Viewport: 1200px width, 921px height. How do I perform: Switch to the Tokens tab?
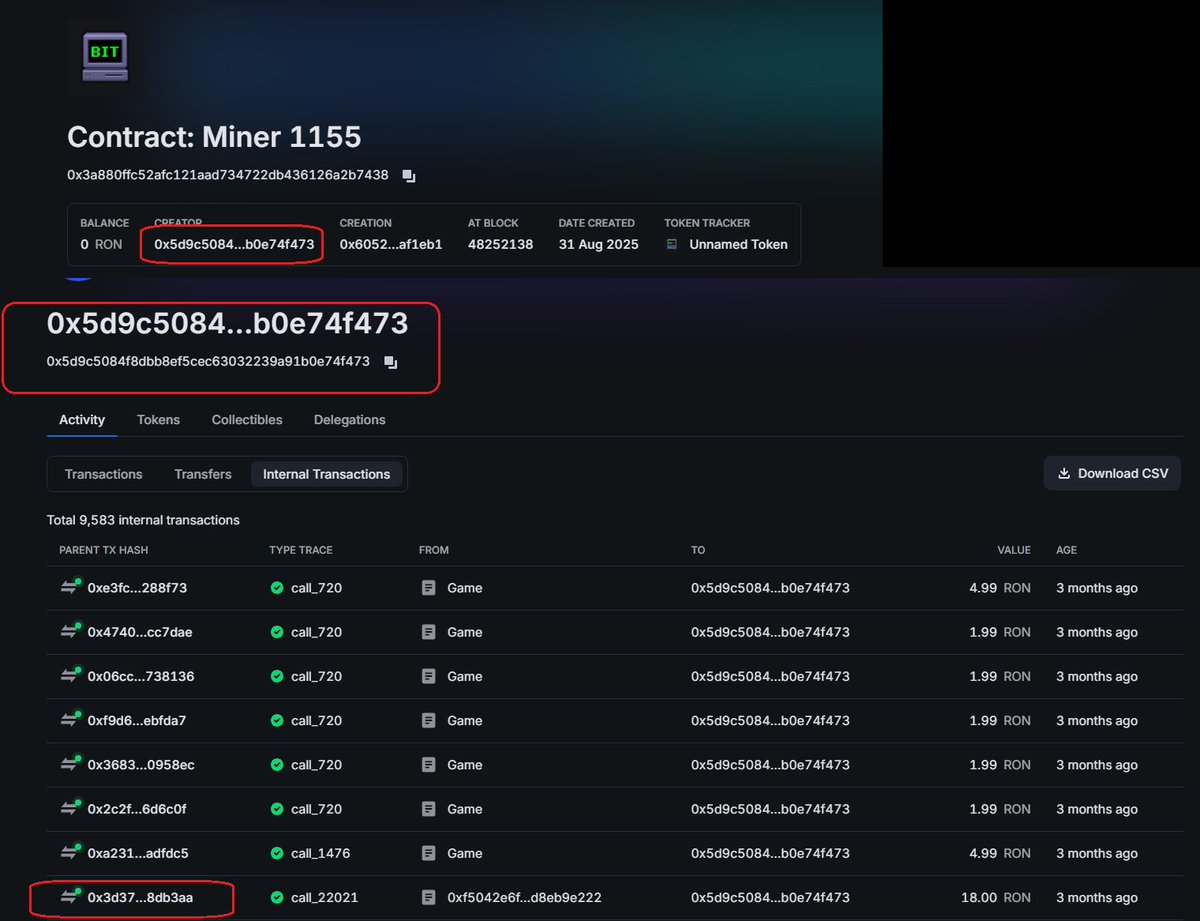158,420
